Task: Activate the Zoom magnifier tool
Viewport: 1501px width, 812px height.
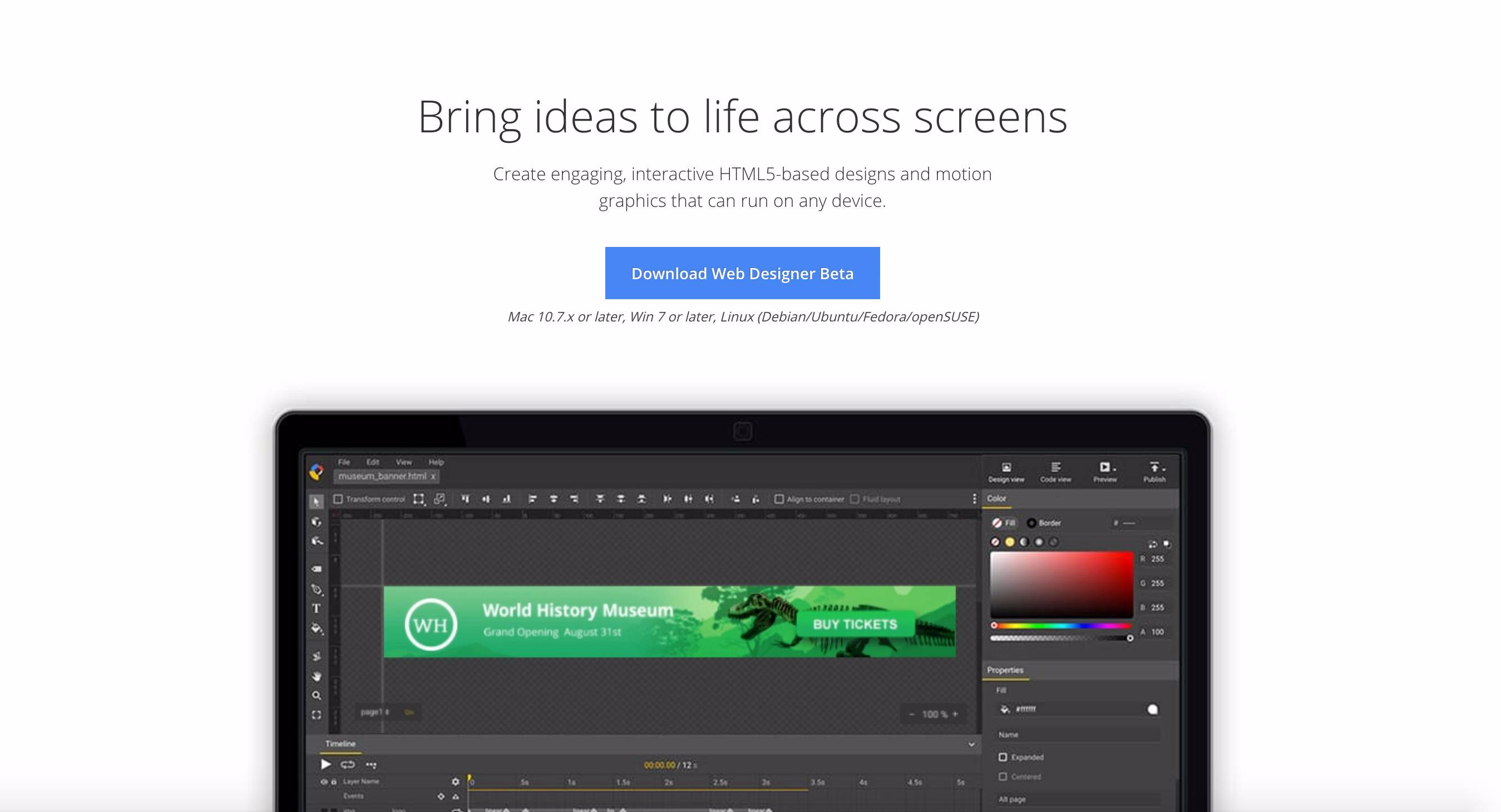Action: point(317,696)
